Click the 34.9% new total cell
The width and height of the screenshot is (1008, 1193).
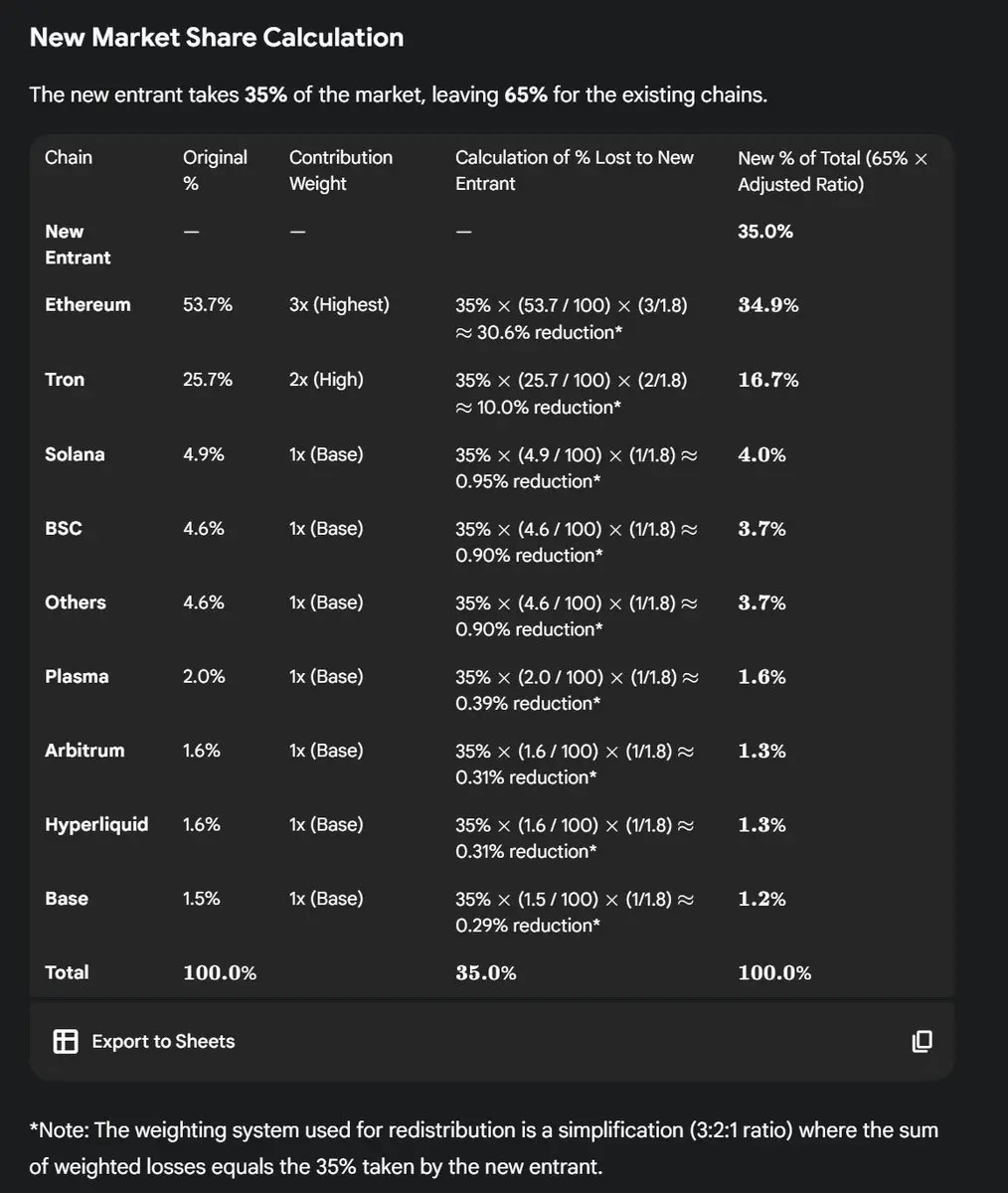[x=767, y=305]
